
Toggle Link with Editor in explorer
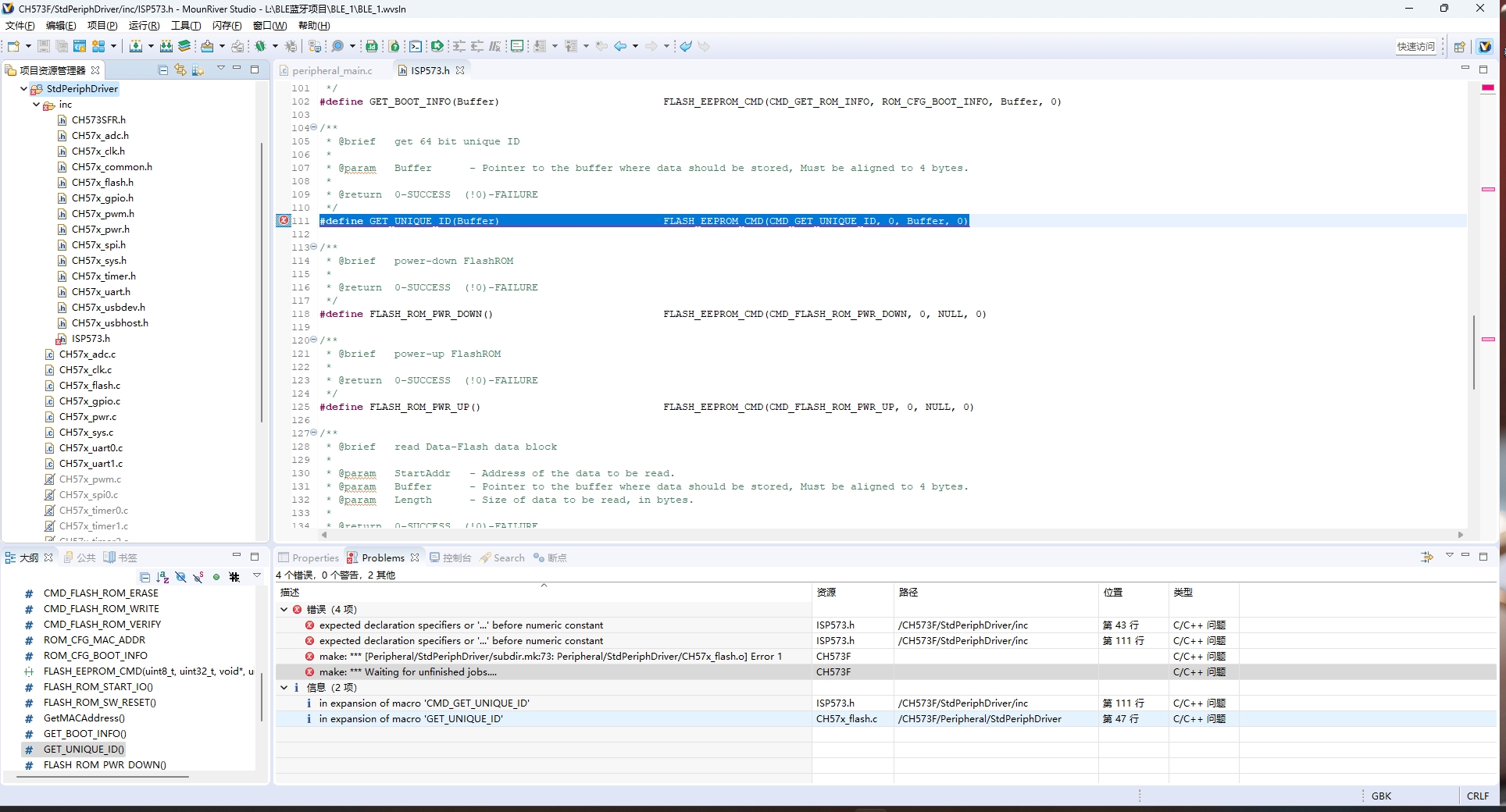click(x=180, y=70)
